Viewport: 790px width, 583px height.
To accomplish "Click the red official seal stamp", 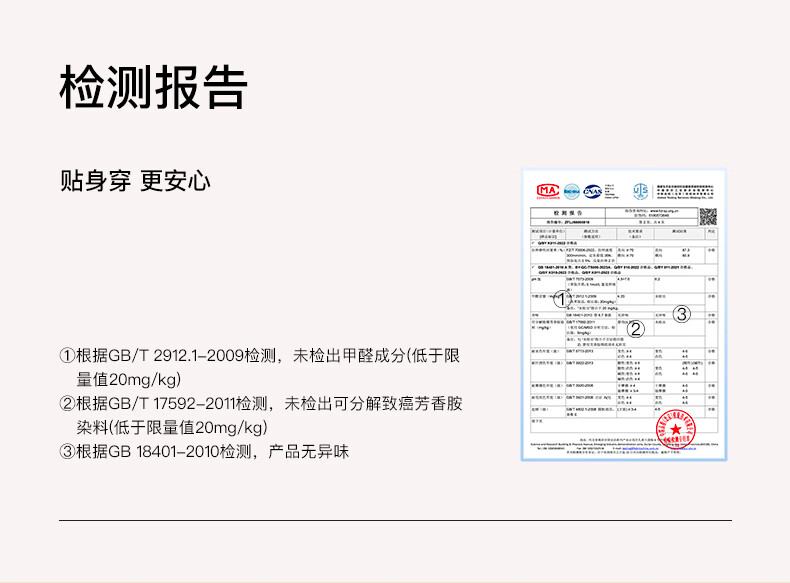I will 676,429.
